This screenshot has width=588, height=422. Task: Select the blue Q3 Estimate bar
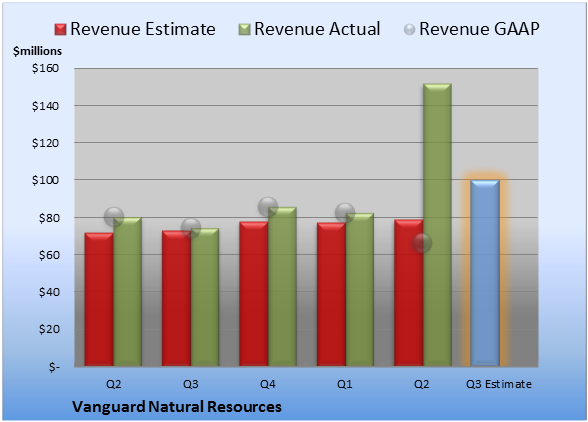(x=485, y=273)
